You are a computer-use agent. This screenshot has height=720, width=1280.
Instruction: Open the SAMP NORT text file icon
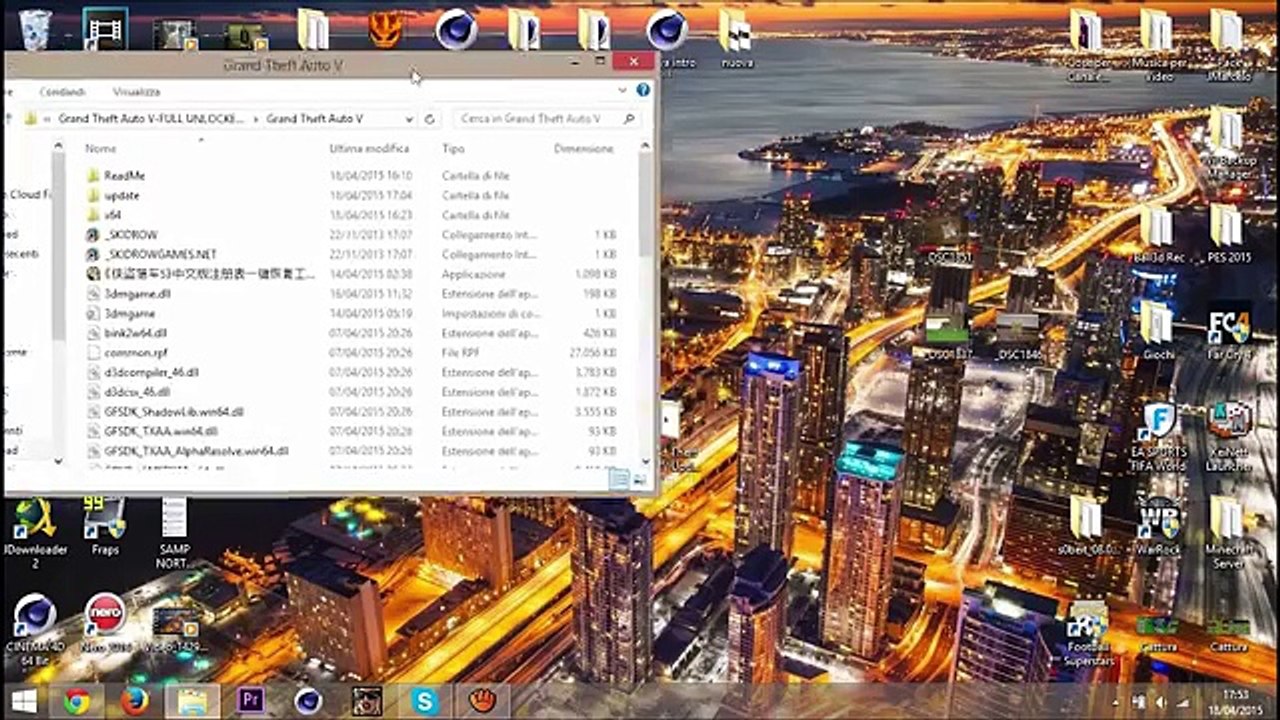point(174,534)
